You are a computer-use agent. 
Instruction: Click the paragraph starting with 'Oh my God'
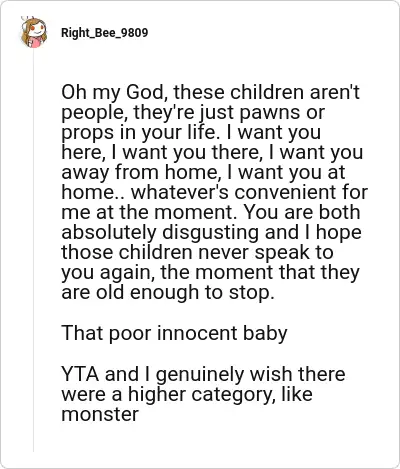tap(214, 192)
